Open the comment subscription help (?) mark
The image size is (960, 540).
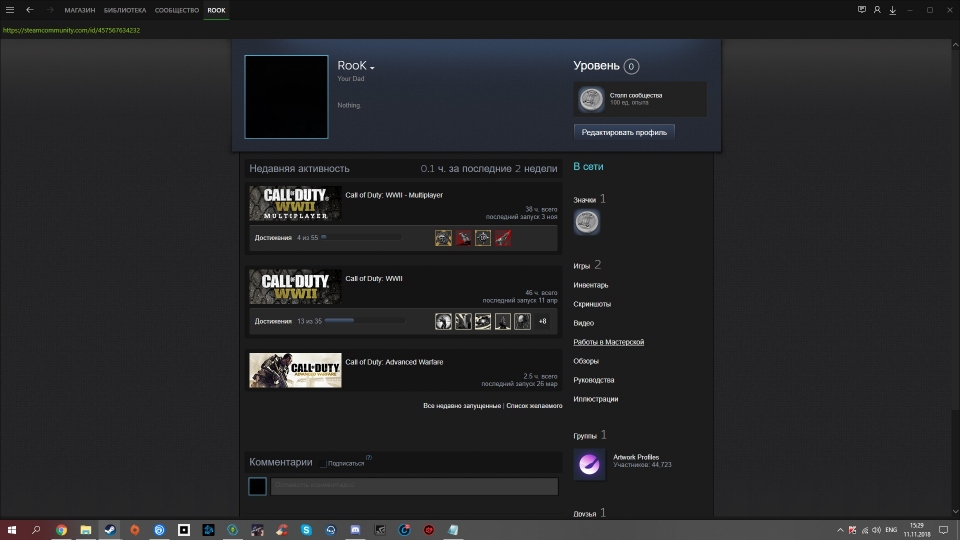tap(369, 457)
